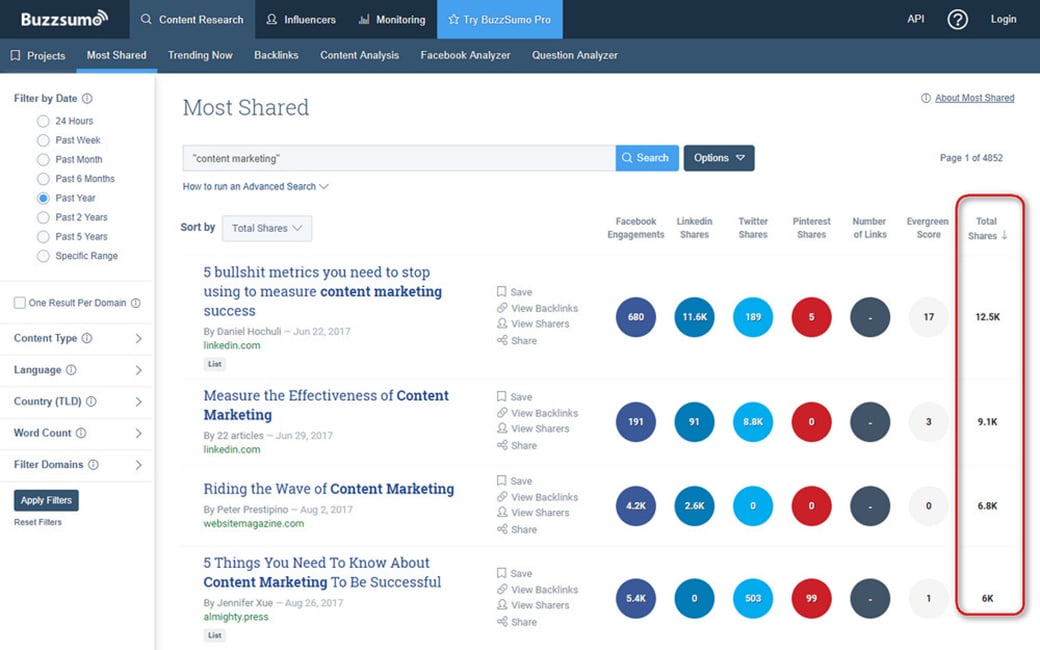1040x650 pixels.
Task: Open the Sort by Total Shares dropdown
Action: (266, 228)
